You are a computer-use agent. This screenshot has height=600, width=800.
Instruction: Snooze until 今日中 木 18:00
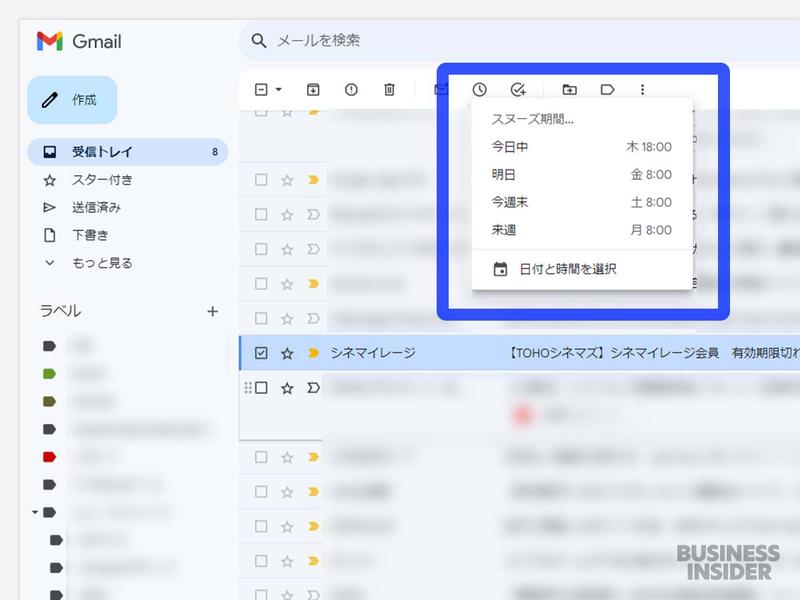click(582, 147)
